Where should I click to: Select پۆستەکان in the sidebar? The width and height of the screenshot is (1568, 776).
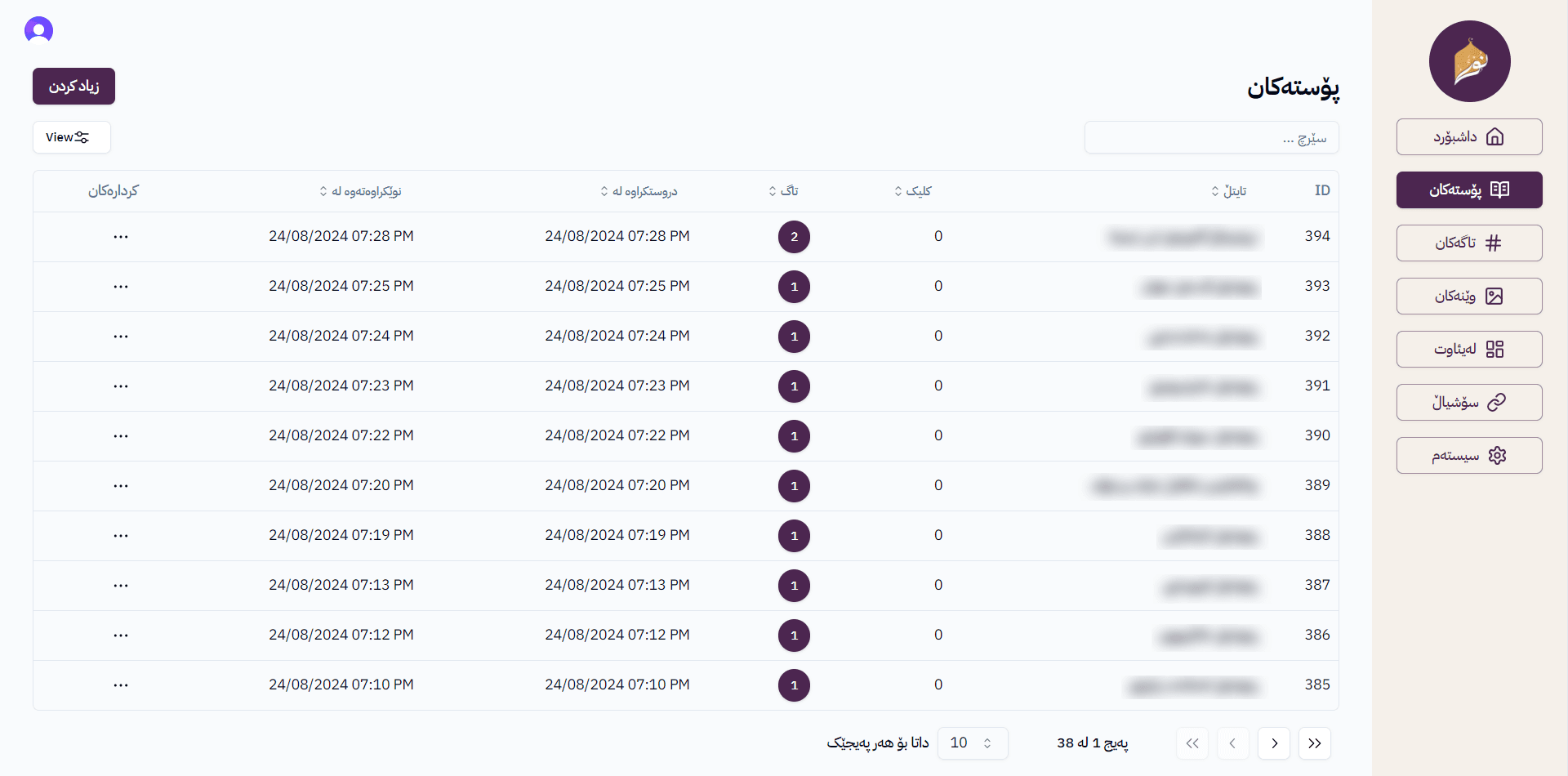pos(1468,190)
